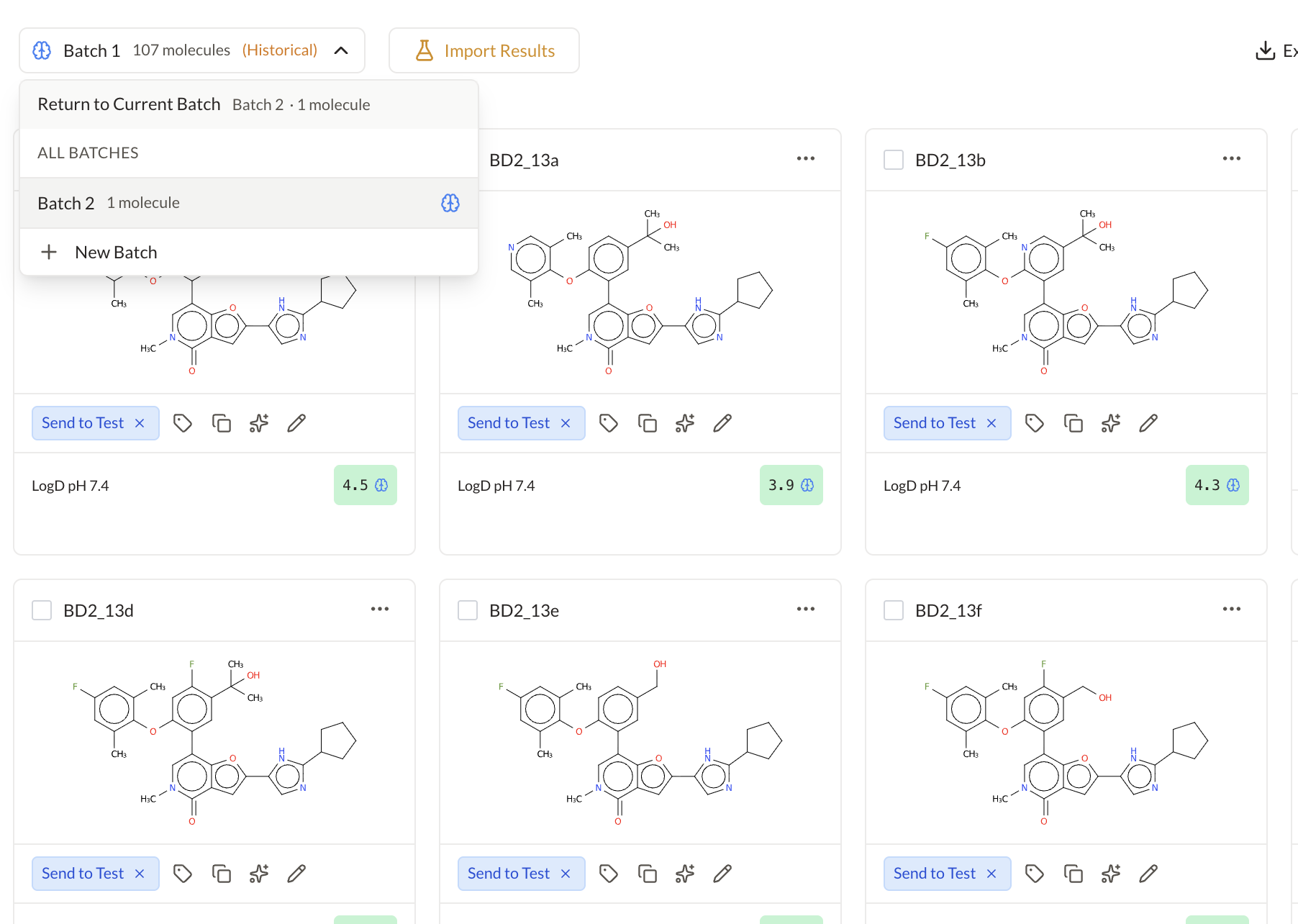
Task: Click the pencil edit icon on BD2_13b card
Action: tap(1148, 423)
